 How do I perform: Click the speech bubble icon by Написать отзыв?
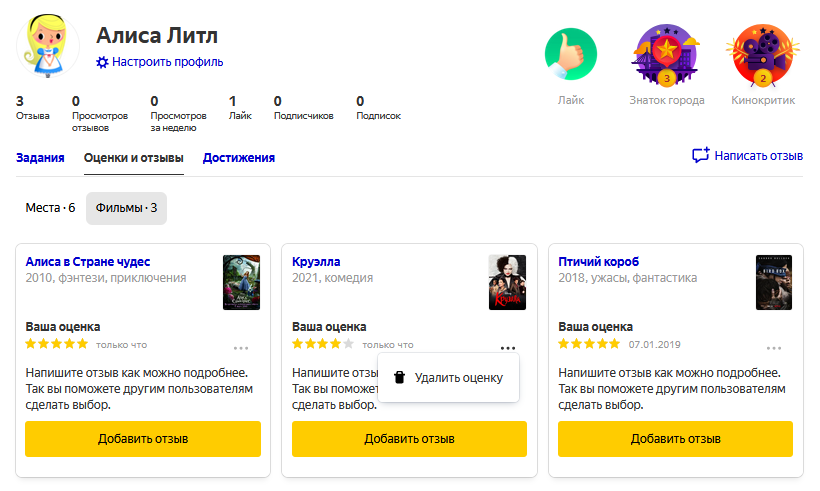coord(701,155)
